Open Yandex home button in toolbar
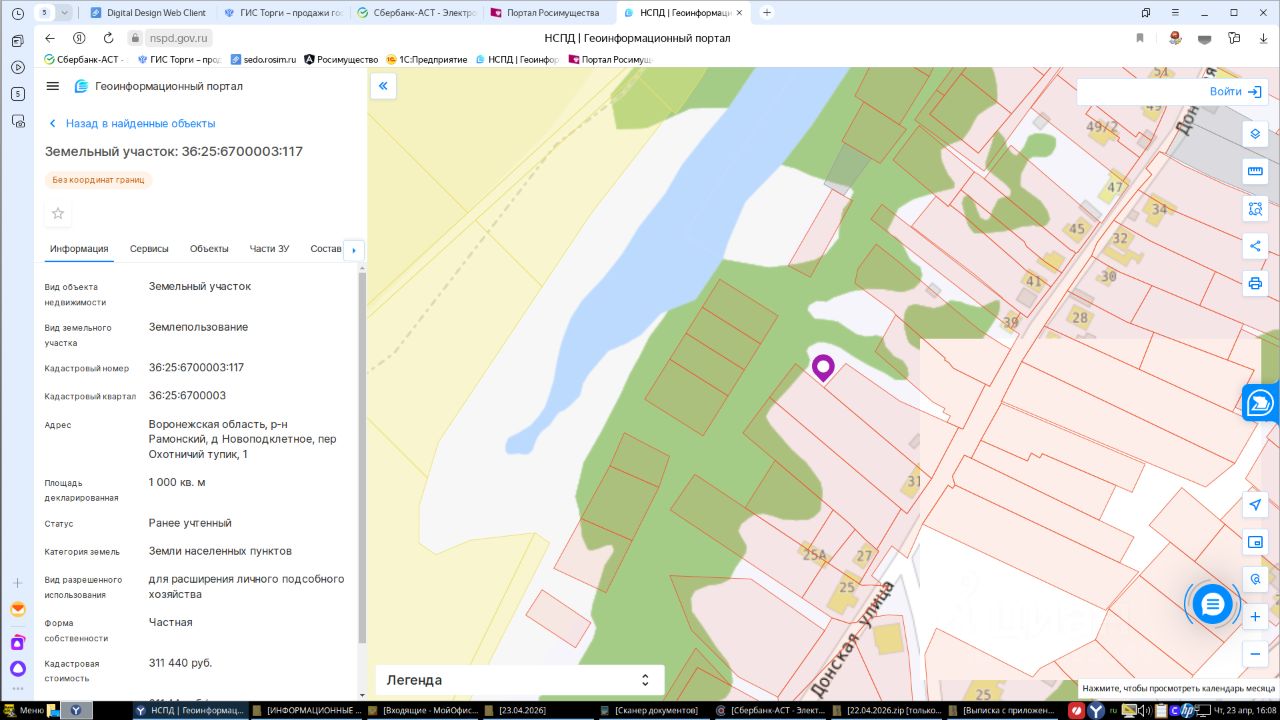The height and width of the screenshot is (720, 1280). (x=79, y=38)
